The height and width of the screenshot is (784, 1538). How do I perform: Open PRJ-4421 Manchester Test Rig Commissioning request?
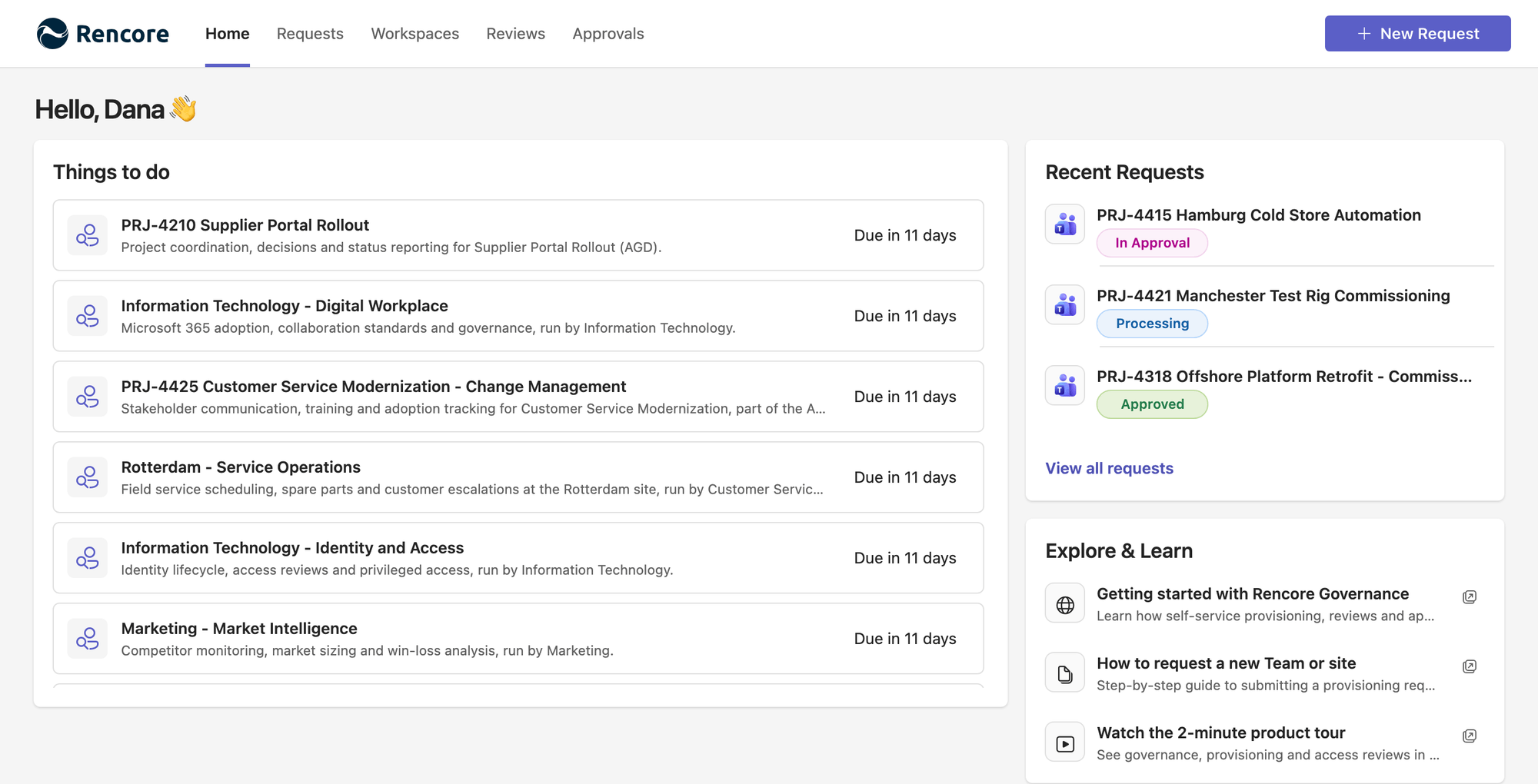click(1273, 296)
